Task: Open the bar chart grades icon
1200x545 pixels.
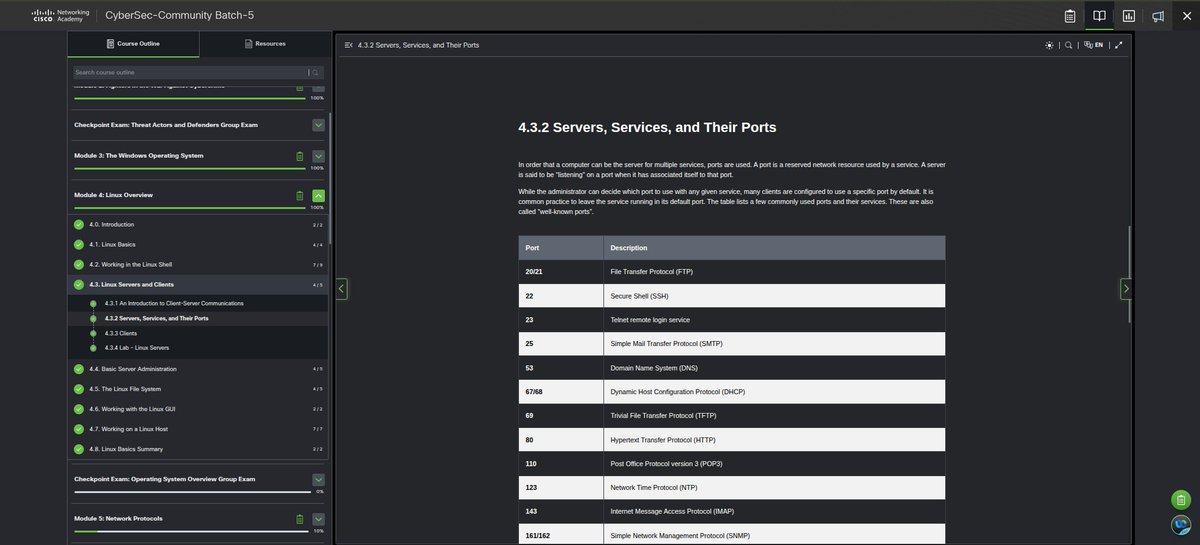Action: click(1129, 15)
